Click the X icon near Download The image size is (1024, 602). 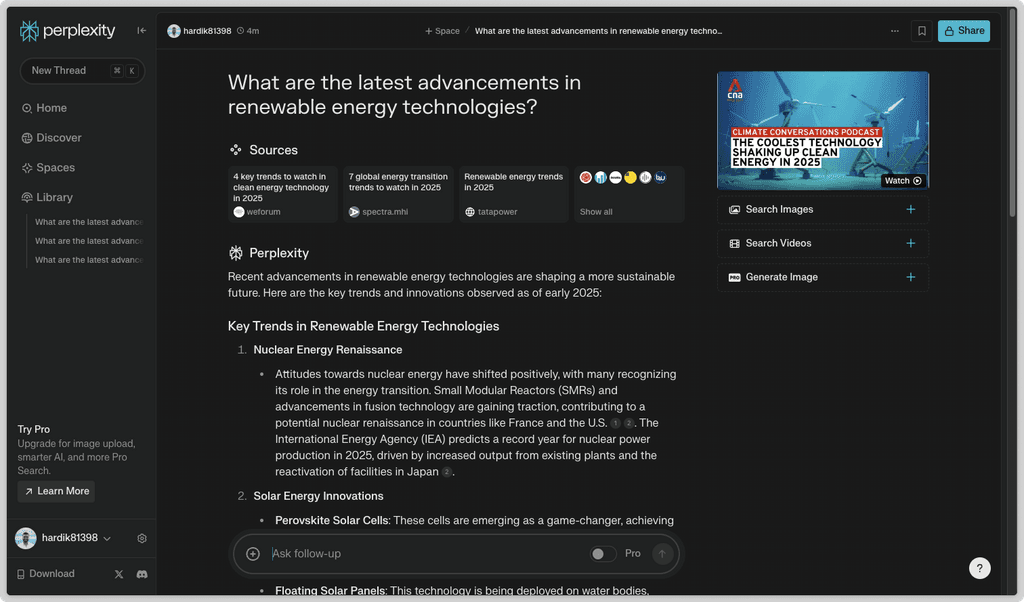click(x=118, y=573)
